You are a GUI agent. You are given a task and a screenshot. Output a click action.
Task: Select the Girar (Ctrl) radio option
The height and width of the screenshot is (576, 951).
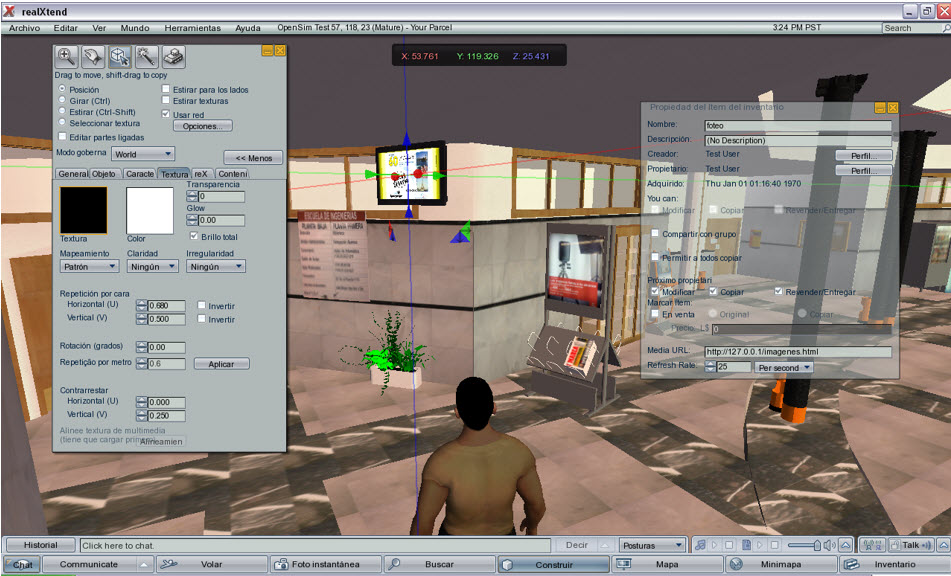[x=62, y=100]
